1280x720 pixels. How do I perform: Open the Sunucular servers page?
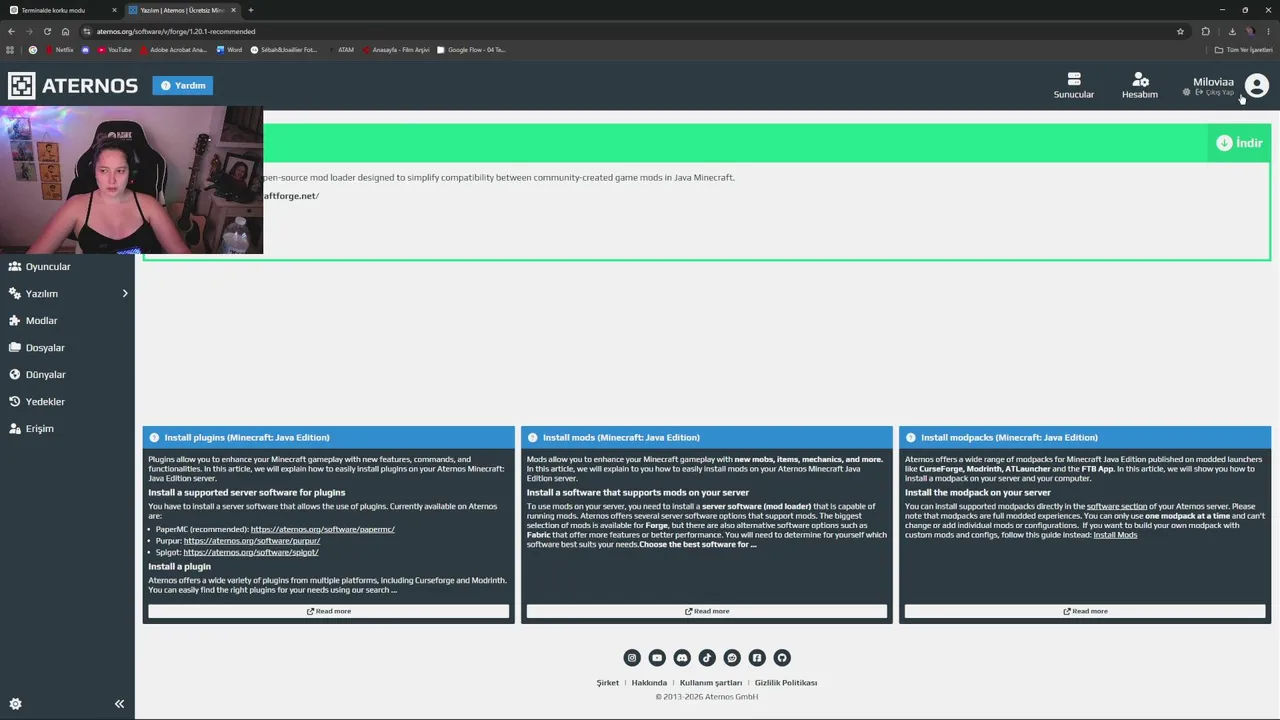[x=1074, y=86]
